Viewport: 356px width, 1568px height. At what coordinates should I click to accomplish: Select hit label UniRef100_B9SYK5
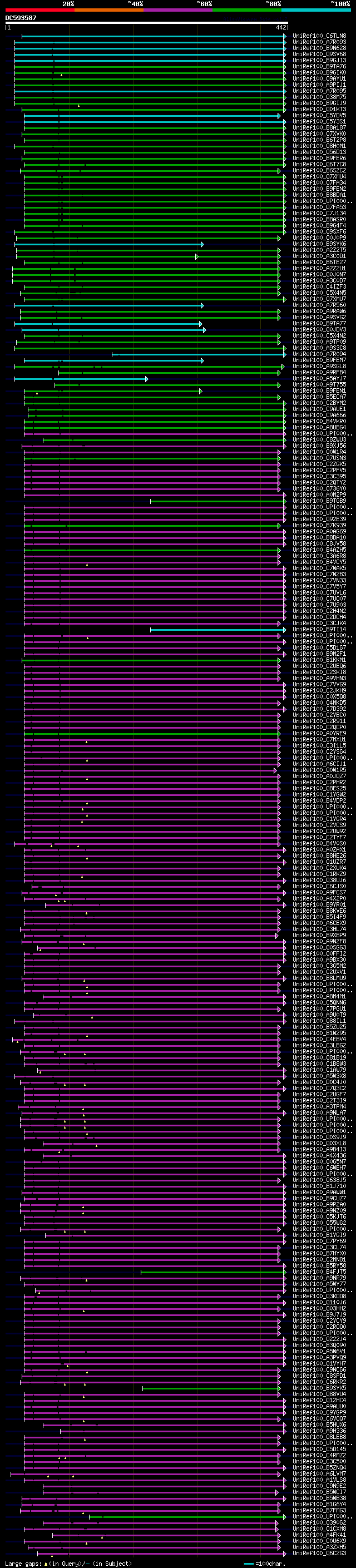click(x=319, y=1388)
